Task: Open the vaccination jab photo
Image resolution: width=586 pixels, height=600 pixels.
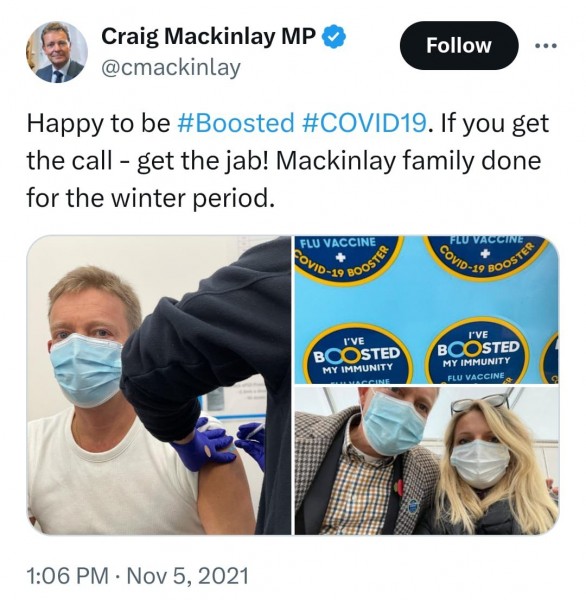Action: pos(159,385)
